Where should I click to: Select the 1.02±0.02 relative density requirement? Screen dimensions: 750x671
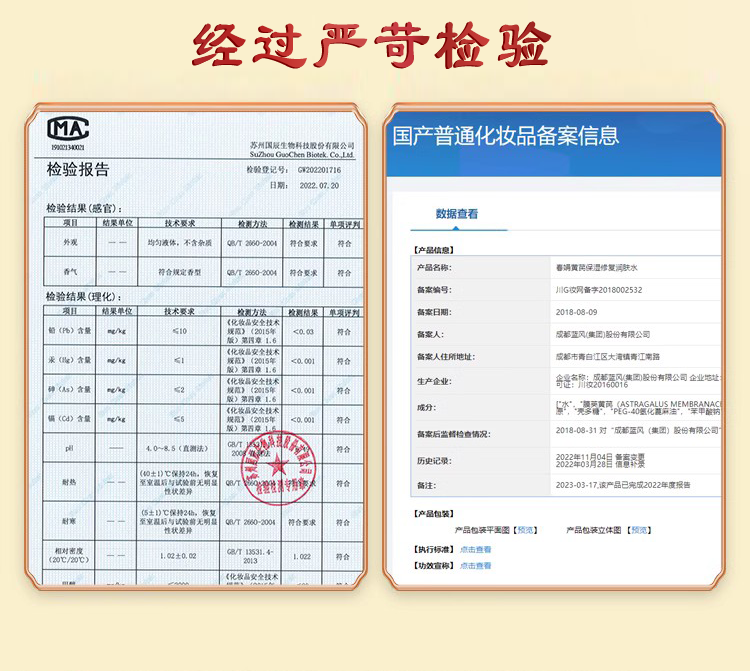(178, 556)
